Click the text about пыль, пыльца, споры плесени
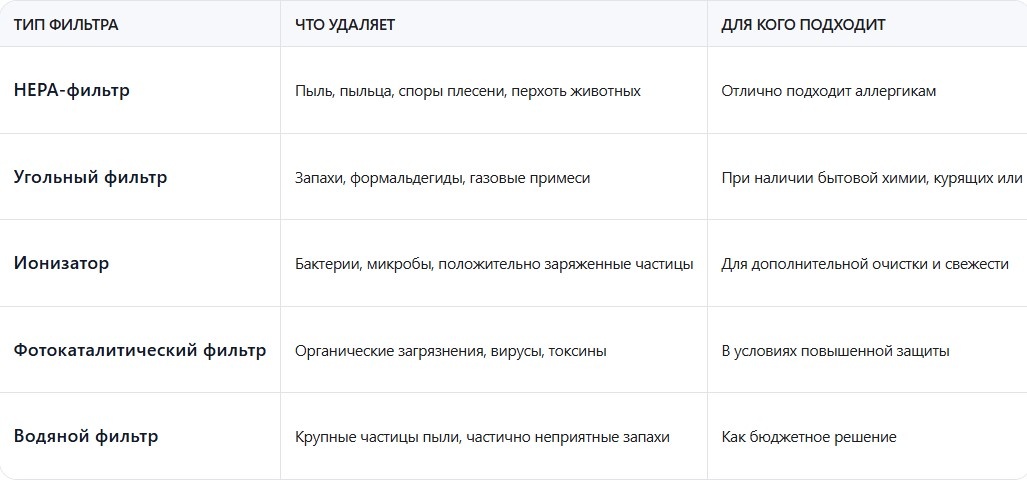Screen dimensions: 1027x480 468,91
